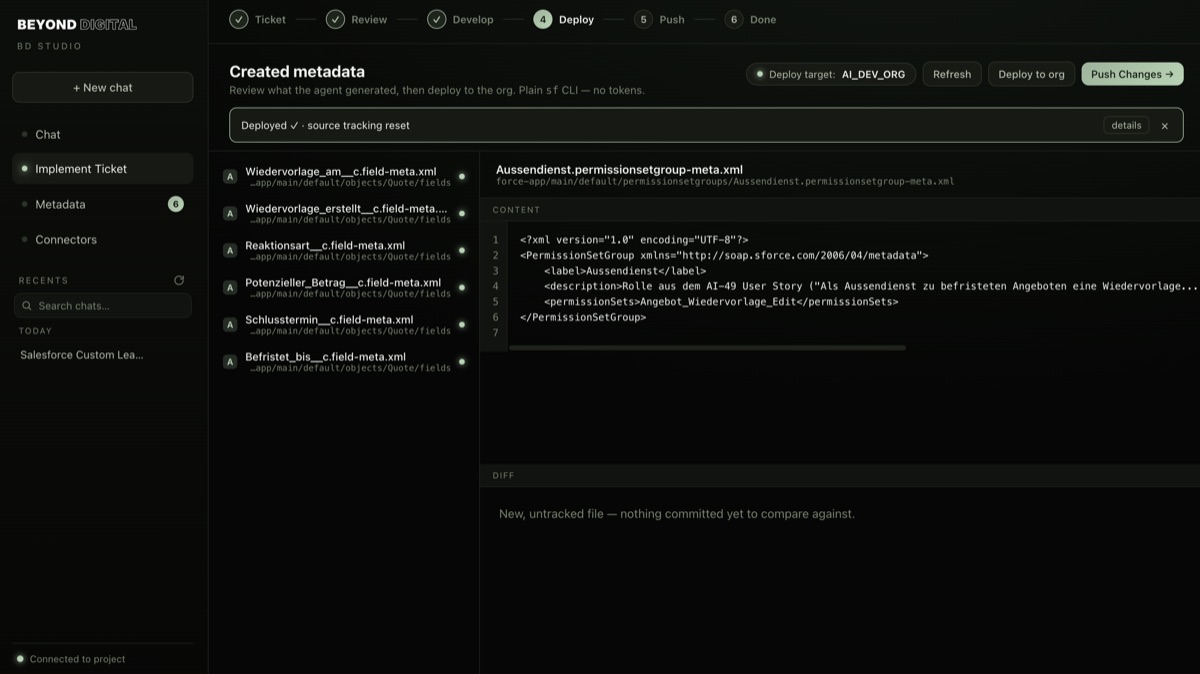This screenshot has height=674, width=1200.
Task: Click the 'A' badge beside Reaktionsart__c file
Action: [230, 250]
